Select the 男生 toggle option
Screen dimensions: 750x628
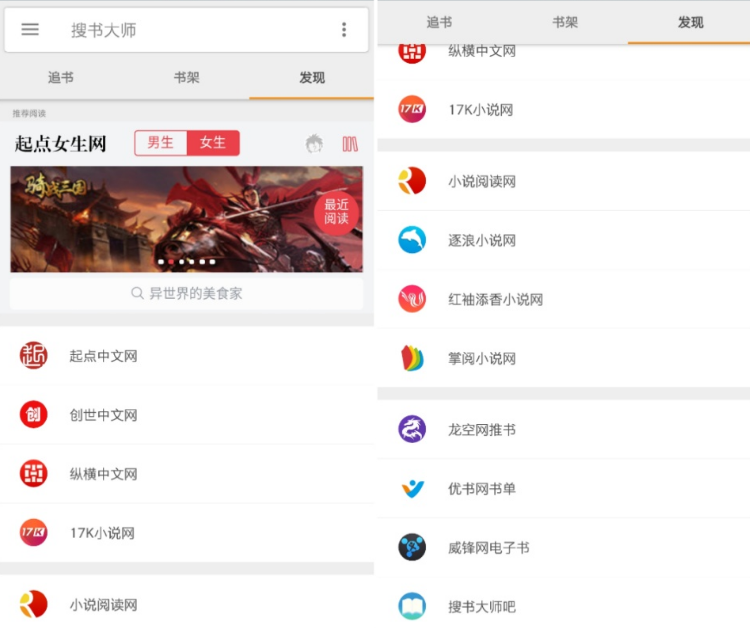[161, 143]
